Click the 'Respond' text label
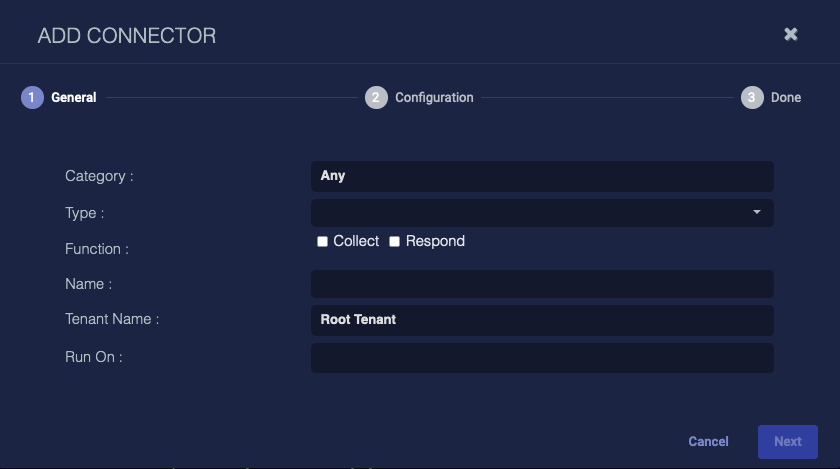The width and height of the screenshot is (840, 469). pyautogui.click(x=435, y=241)
